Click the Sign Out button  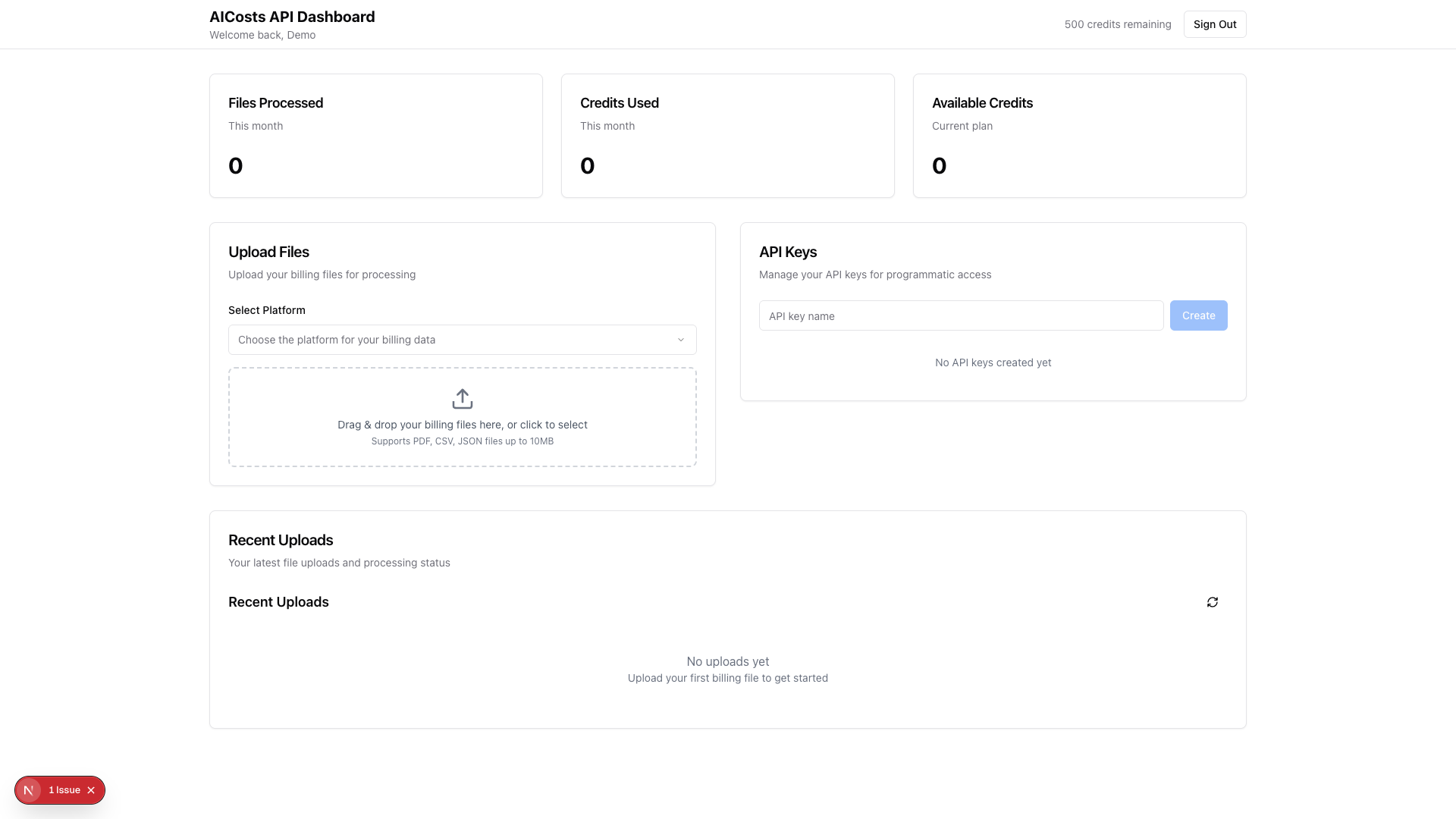tap(1214, 24)
